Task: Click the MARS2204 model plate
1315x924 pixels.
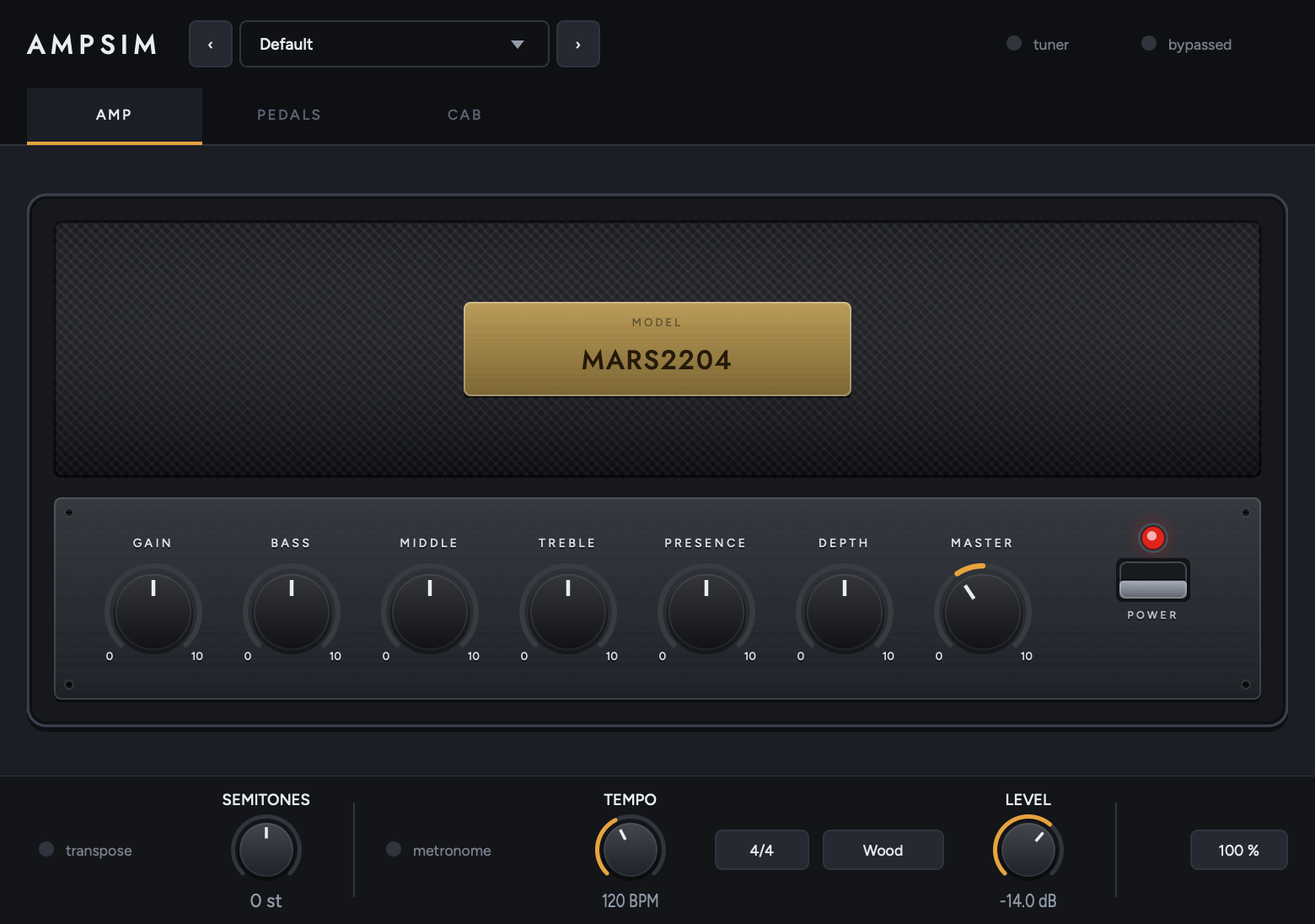Action: click(x=657, y=349)
